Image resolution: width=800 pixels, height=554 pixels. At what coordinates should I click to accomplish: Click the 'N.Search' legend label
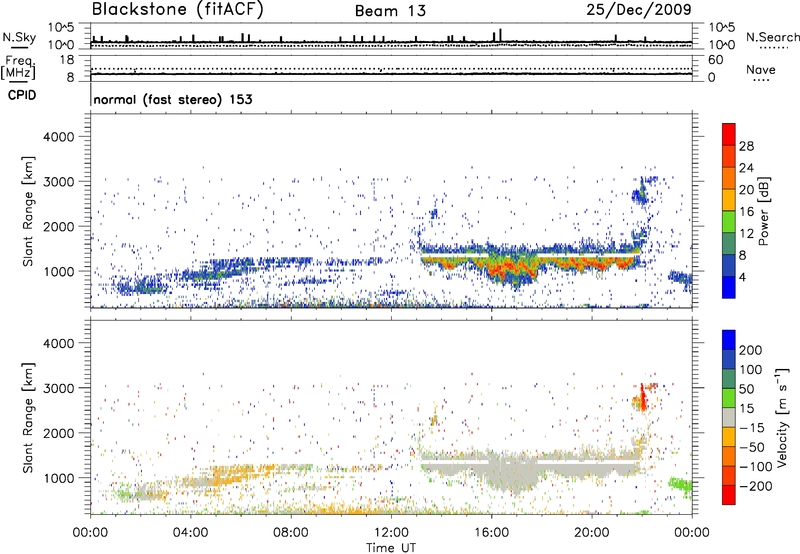pyautogui.click(x=772, y=37)
